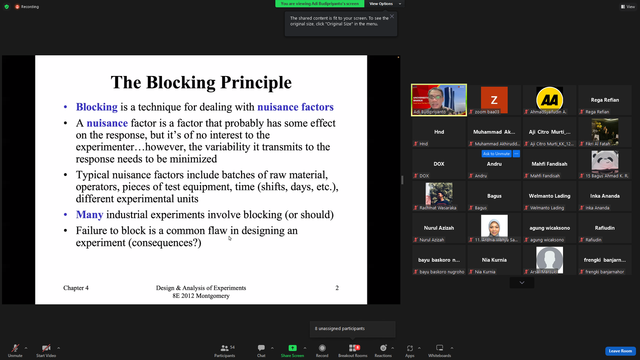Select Aji Citro Murti participant tile
640x360 pixels.
549,132
